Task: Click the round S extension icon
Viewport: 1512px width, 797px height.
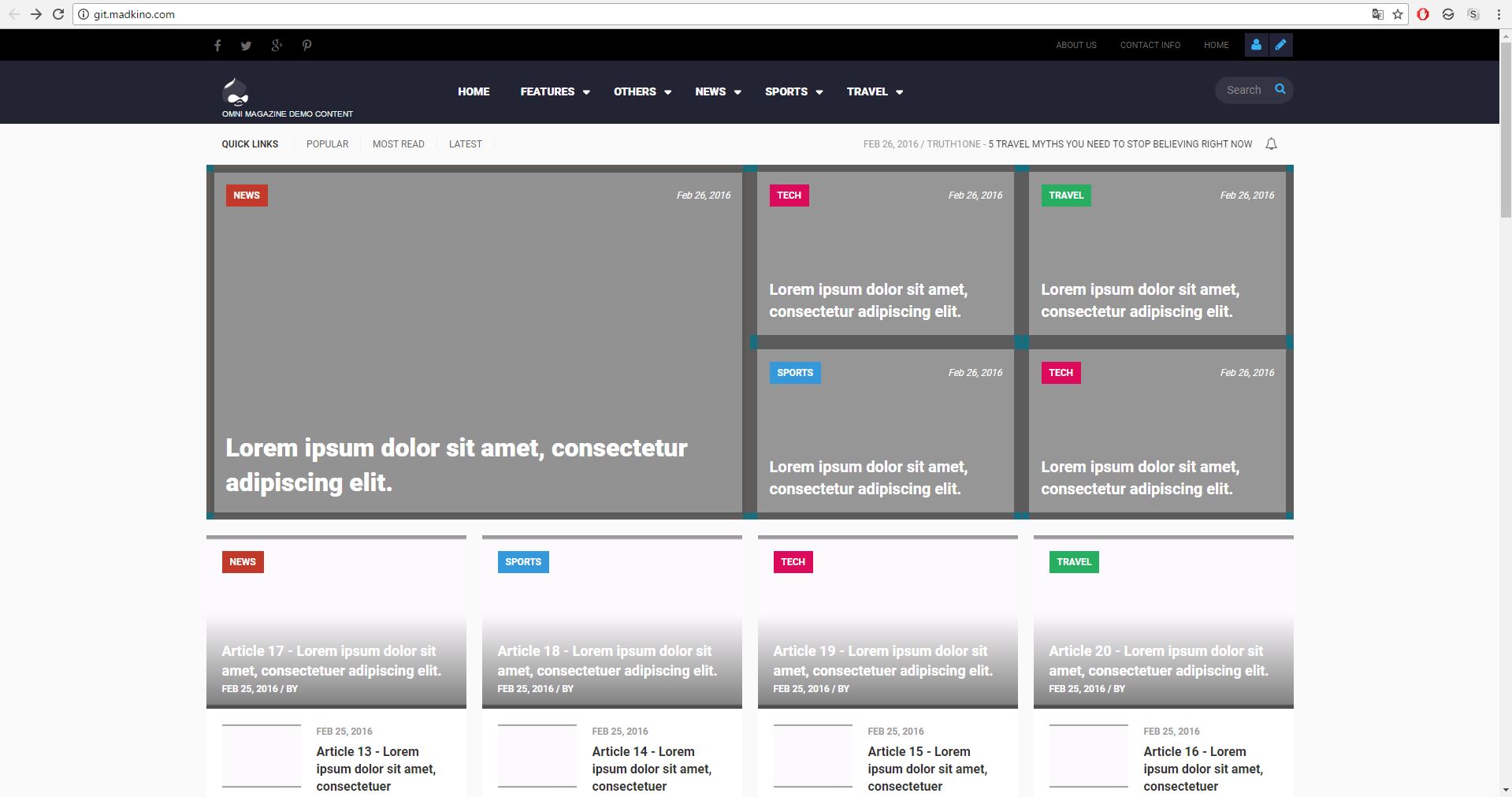Action: click(1473, 14)
